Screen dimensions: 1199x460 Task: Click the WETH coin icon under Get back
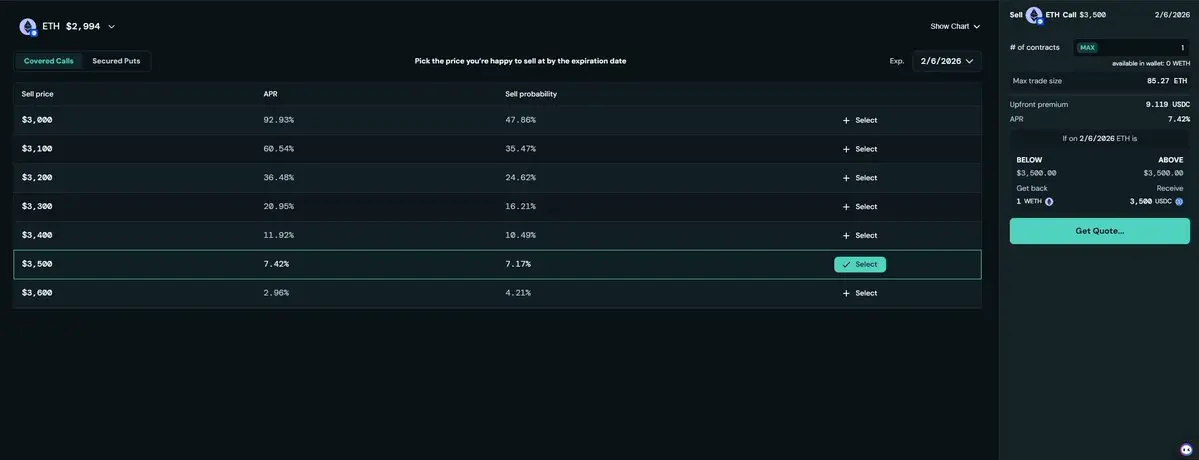[x=1049, y=202]
